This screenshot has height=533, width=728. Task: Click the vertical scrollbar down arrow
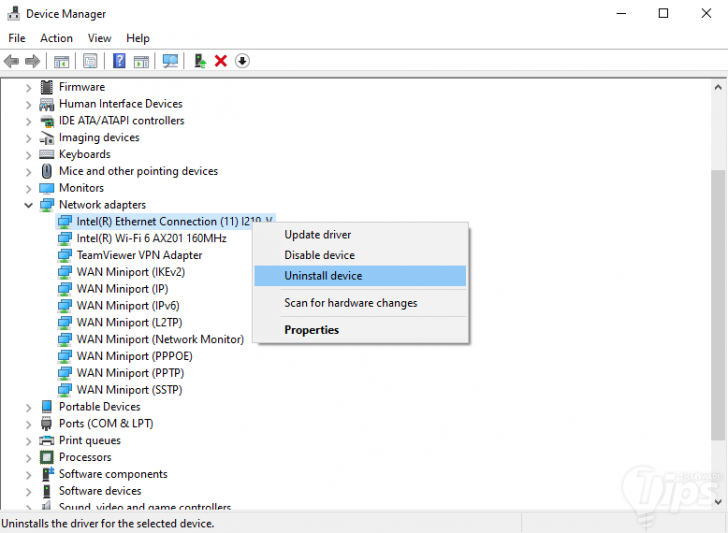(x=718, y=501)
